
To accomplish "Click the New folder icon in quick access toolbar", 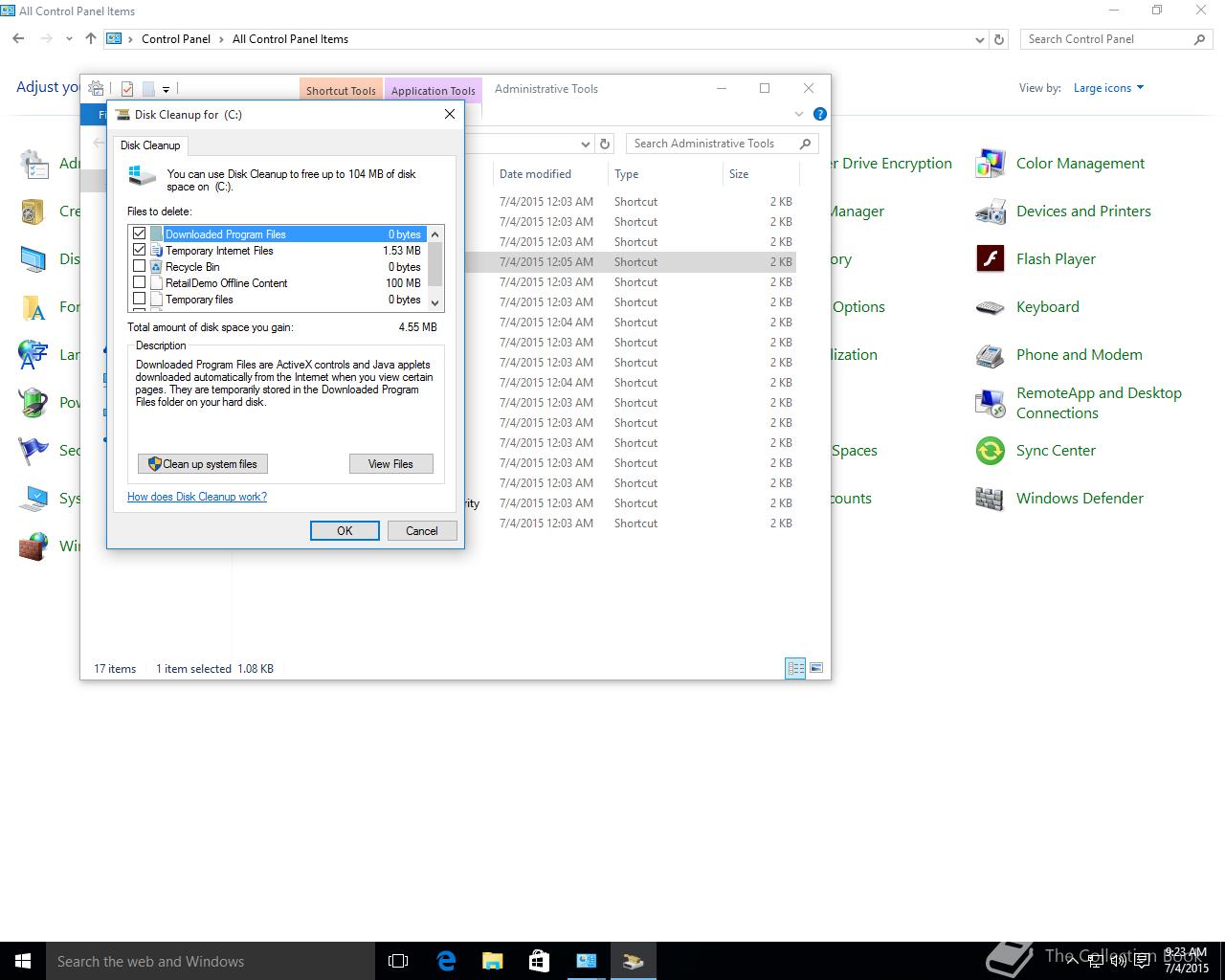I will [148, 89].
